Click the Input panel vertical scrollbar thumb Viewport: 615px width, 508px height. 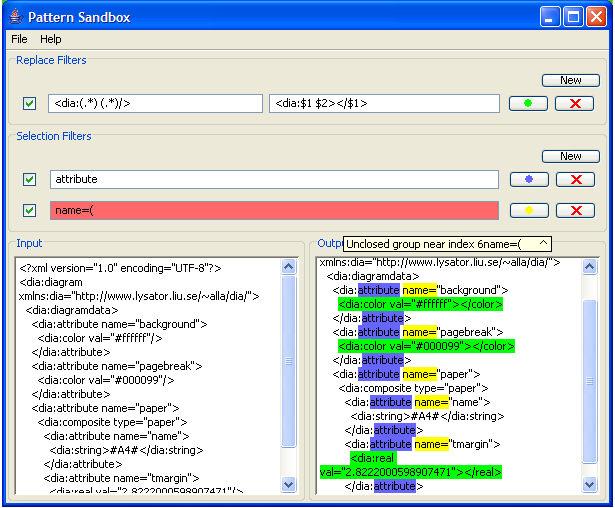(x=289, y=360)
